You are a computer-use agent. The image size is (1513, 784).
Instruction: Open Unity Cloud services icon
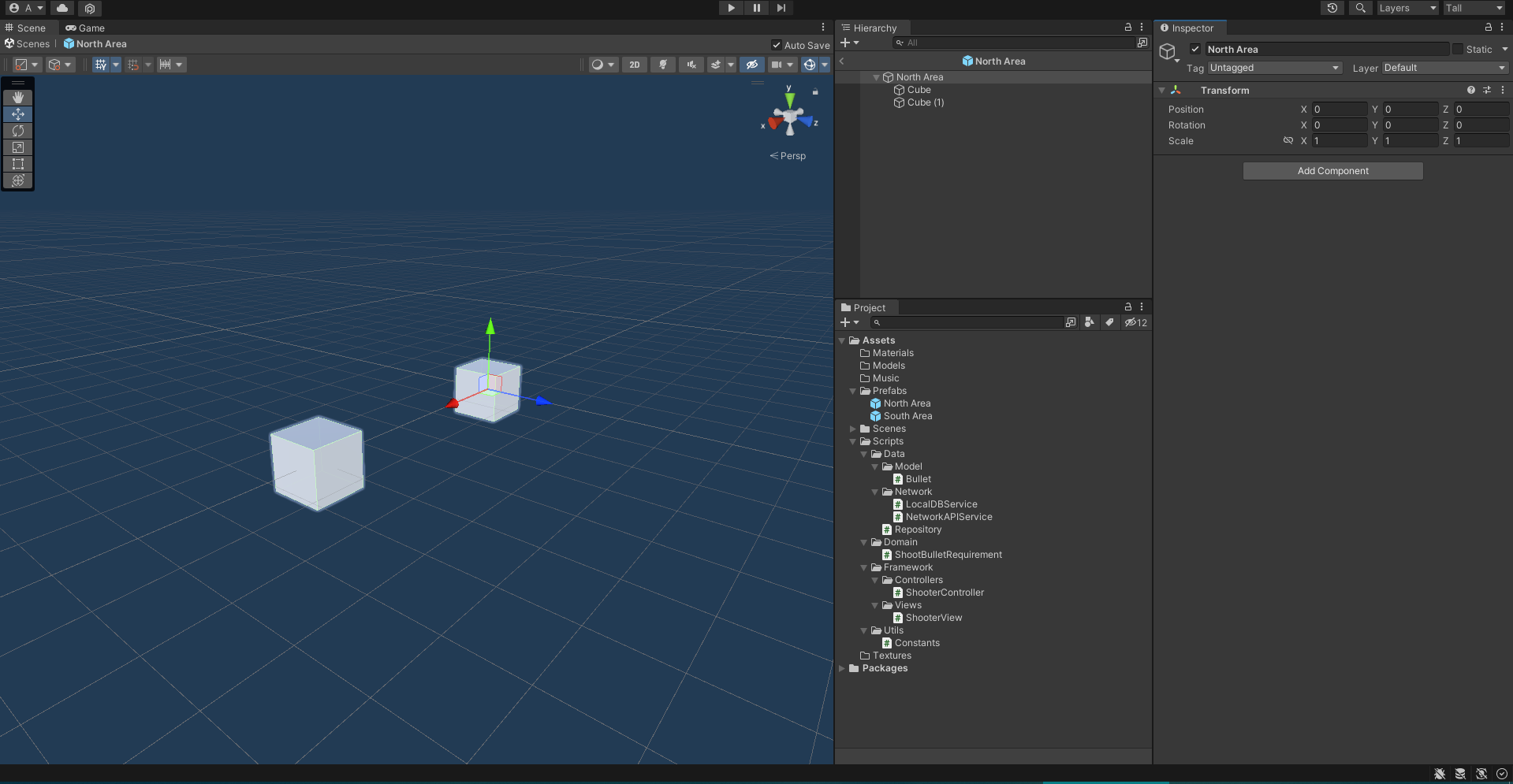point(62,8)
